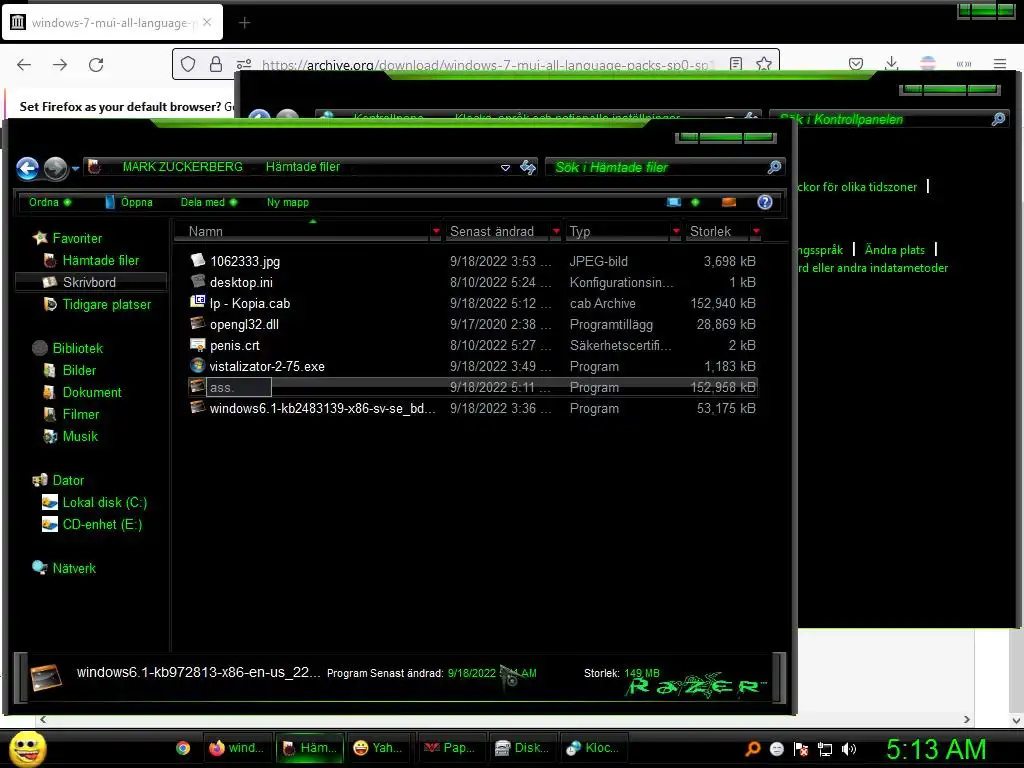Click the Firefox reload button
This screenshot has width=1024, height=768.
click(96, 65)
